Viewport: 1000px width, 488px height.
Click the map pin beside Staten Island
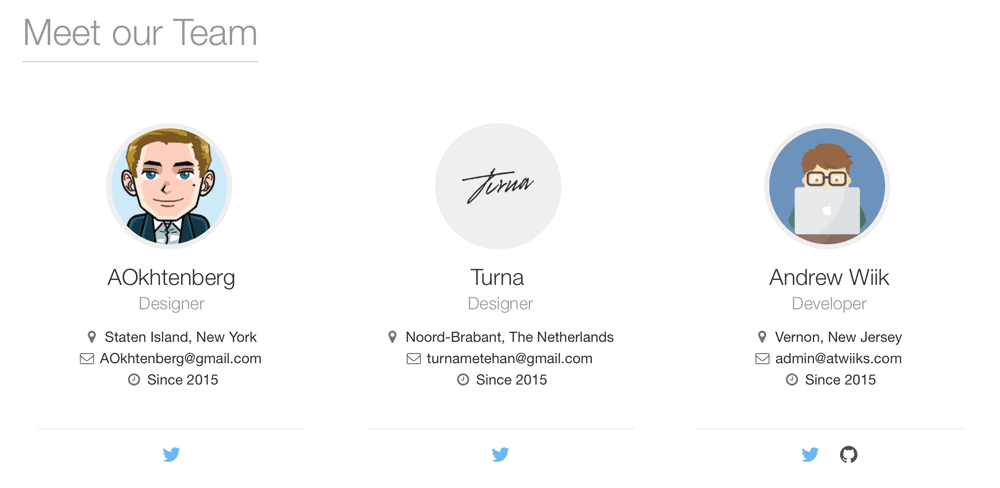tap(92, 337)
